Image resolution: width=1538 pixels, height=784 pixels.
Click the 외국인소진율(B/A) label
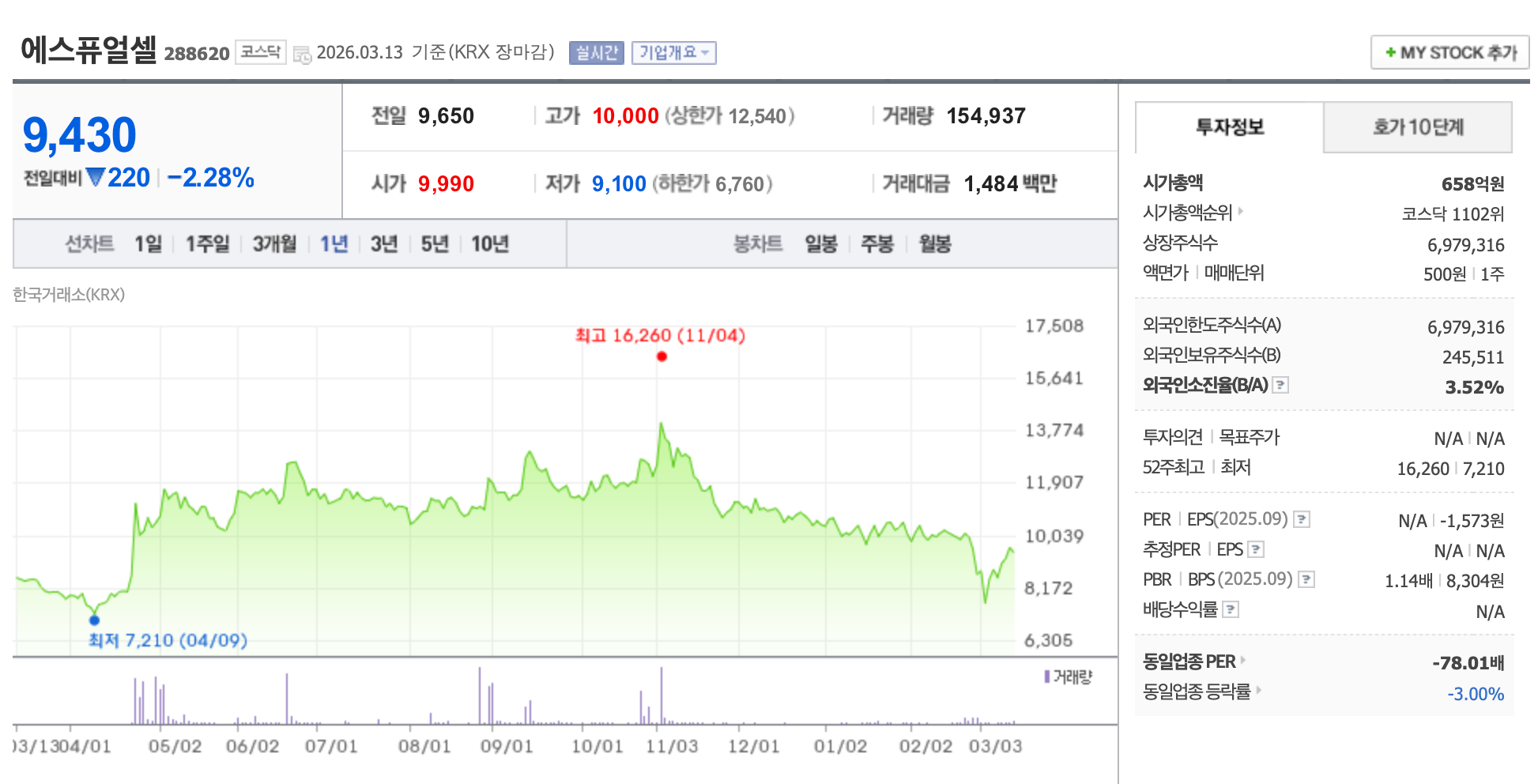(1205, 385)
